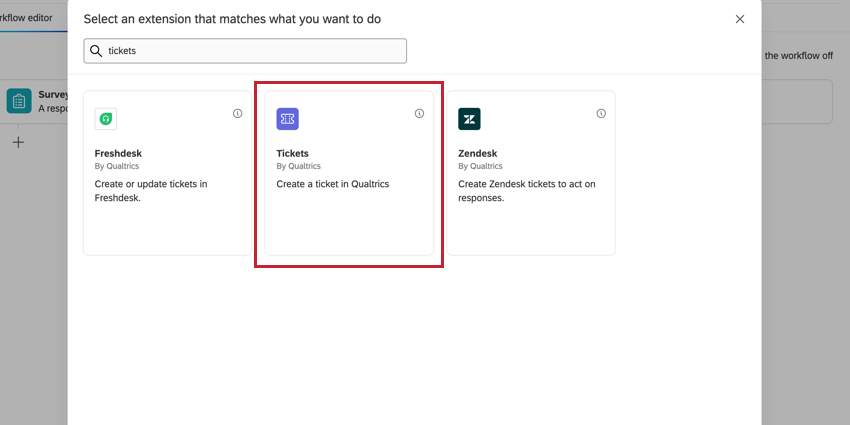Click the Tickets title text
This screenshot has height=425, width=850.
click(x=292, y=153)
